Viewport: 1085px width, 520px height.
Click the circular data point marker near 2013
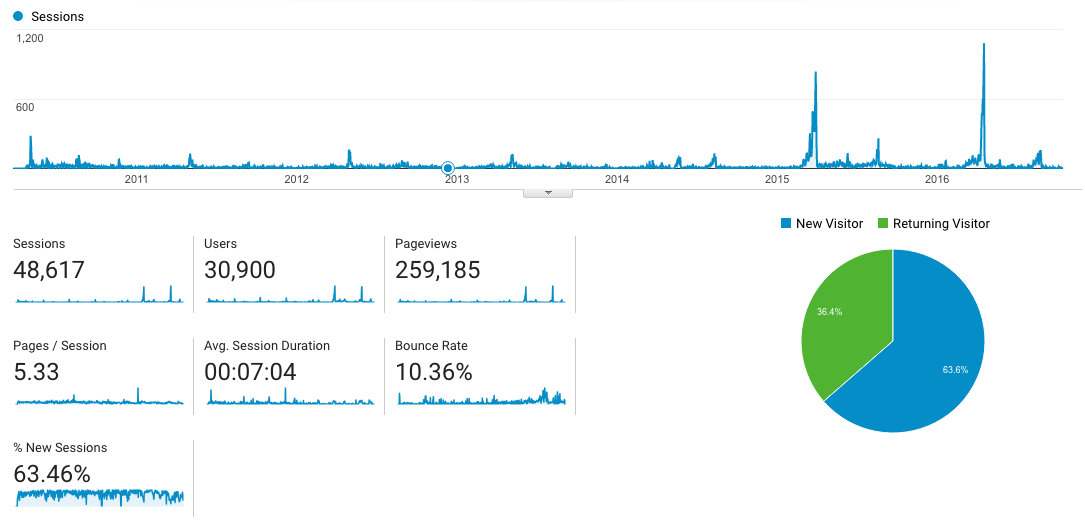(x=448, y=167)
